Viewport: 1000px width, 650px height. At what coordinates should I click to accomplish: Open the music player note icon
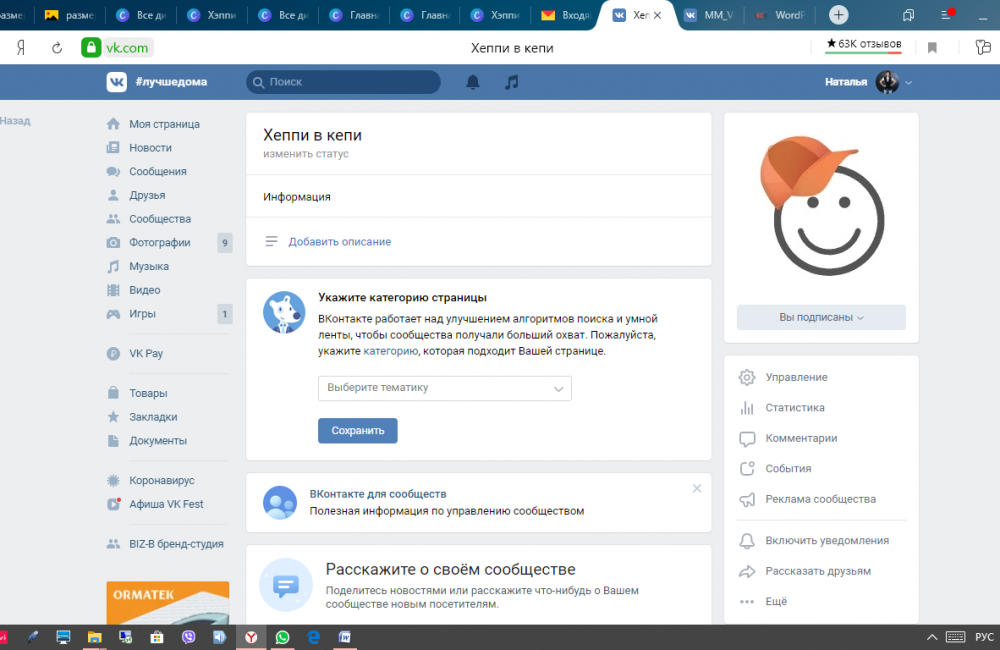click(x=511, y=82)
